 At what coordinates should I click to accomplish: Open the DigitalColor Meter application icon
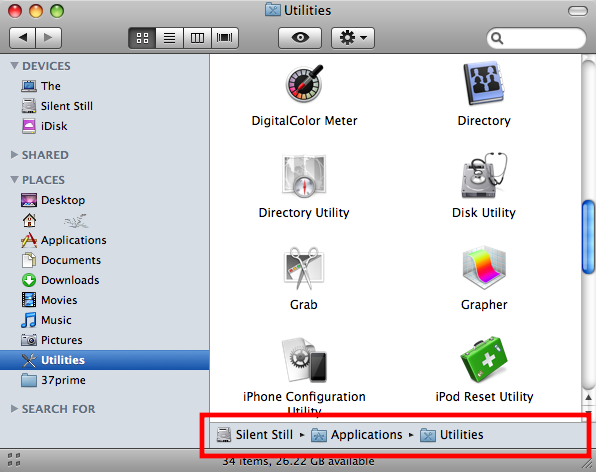tap(304, 84)
